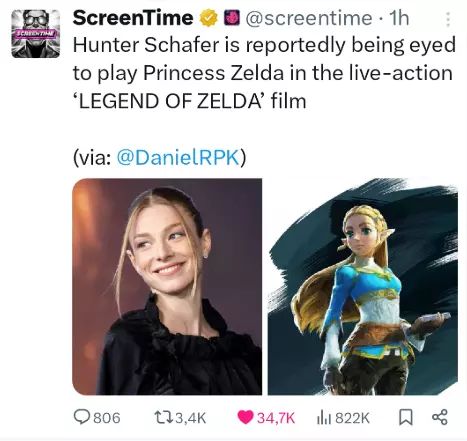
Task: View post analytics bar chart icon
Action: click(x=324, y=417)
